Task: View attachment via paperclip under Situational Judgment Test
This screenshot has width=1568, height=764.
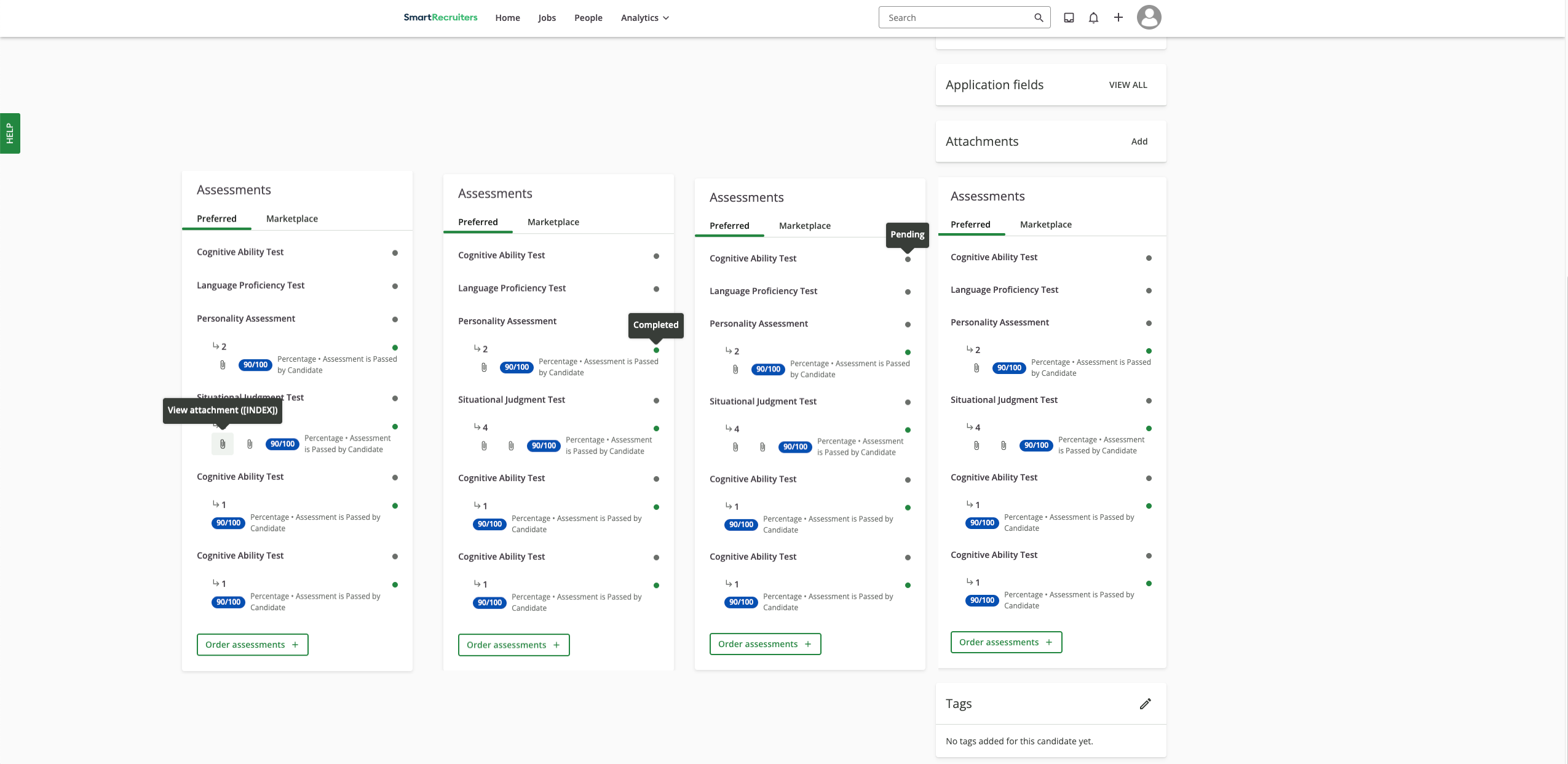Action: click(222, 444)
